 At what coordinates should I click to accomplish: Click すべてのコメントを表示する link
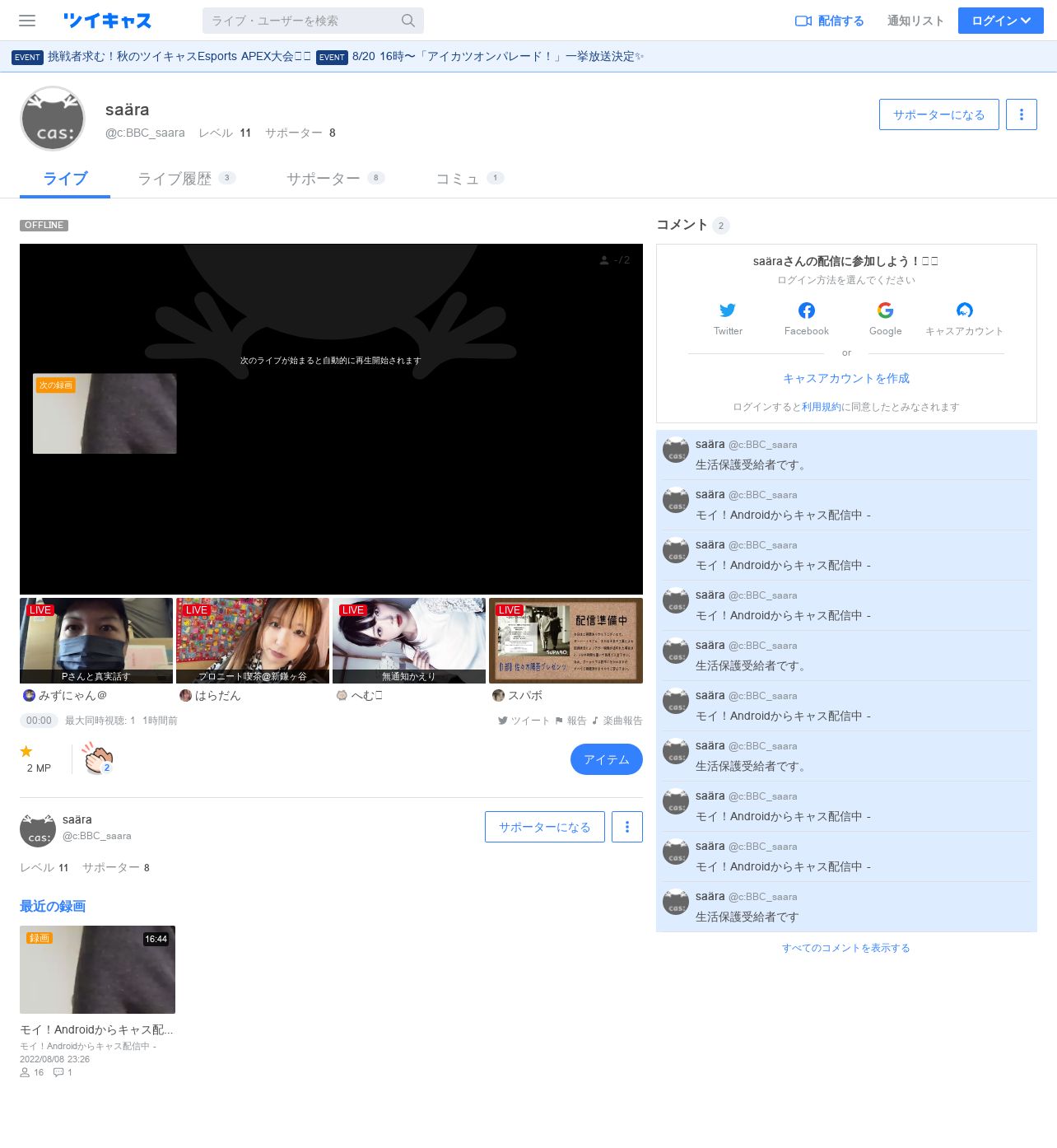point(846,948)
